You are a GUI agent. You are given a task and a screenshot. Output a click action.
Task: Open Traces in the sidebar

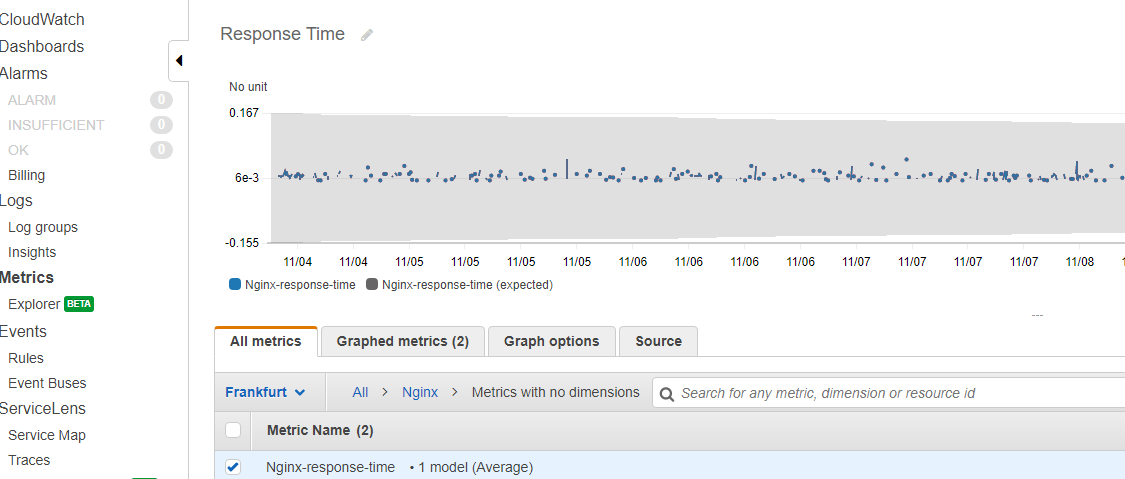[x=29, y=460]
